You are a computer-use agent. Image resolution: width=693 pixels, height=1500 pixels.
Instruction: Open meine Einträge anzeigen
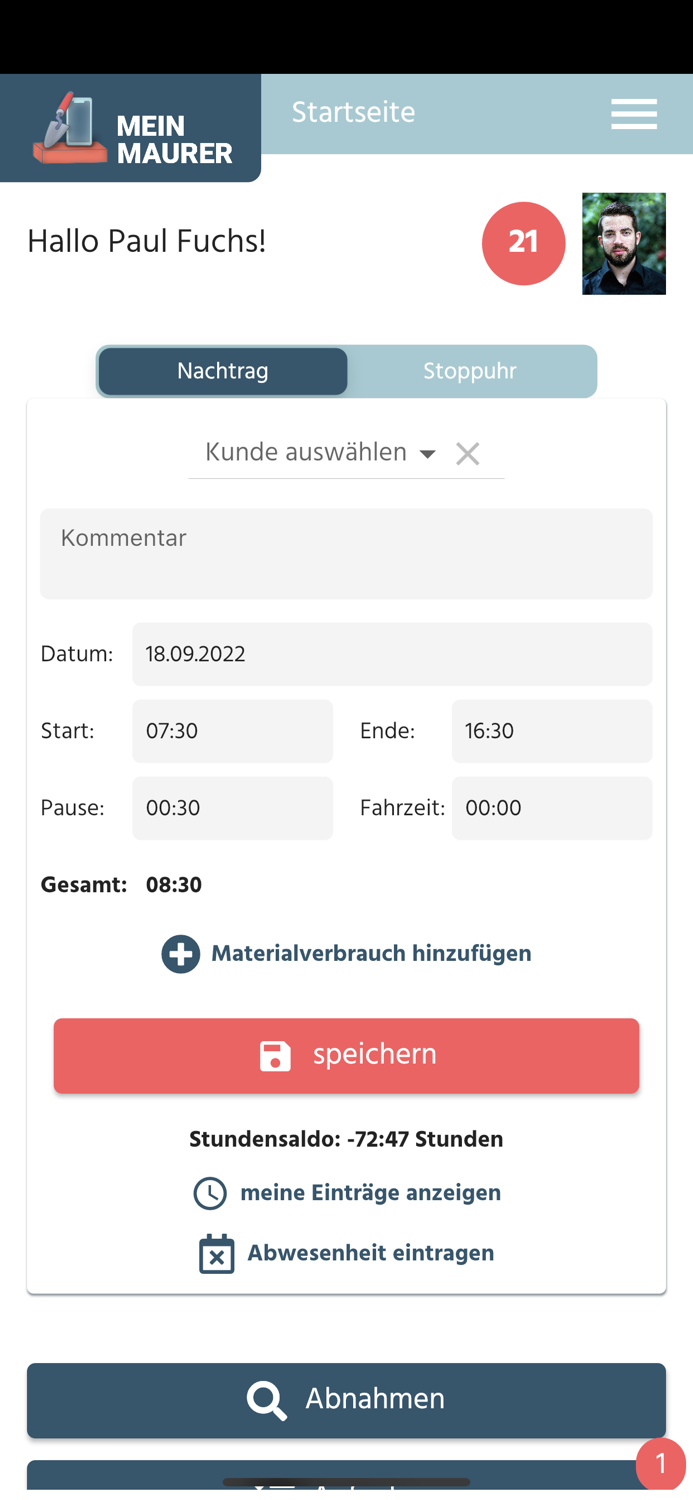[368, 1192]
